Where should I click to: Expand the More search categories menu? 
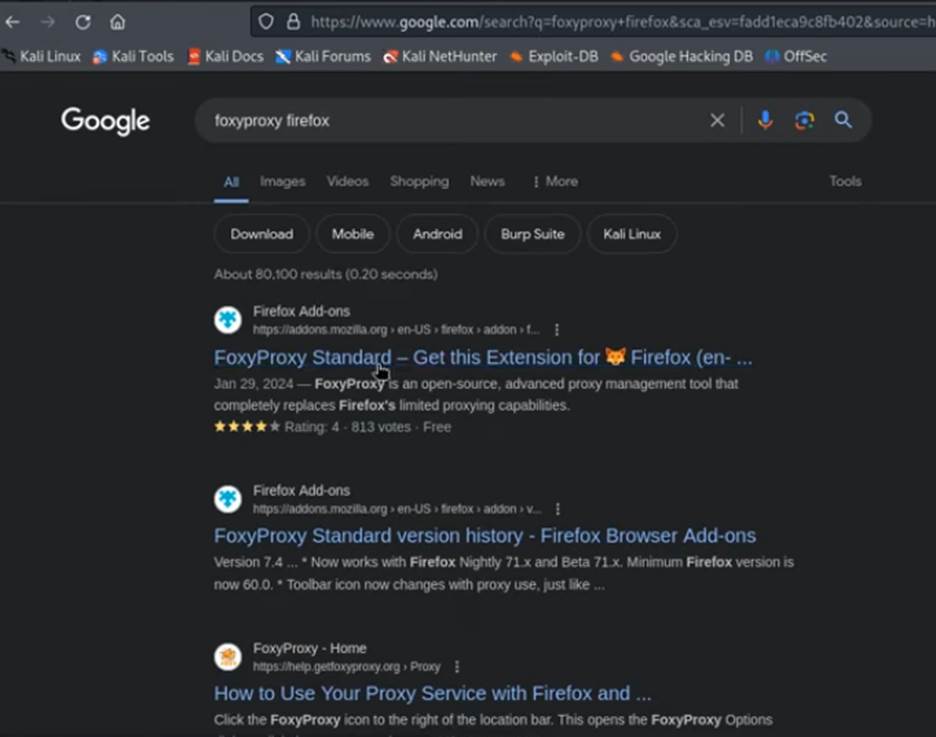coord(555,181)
